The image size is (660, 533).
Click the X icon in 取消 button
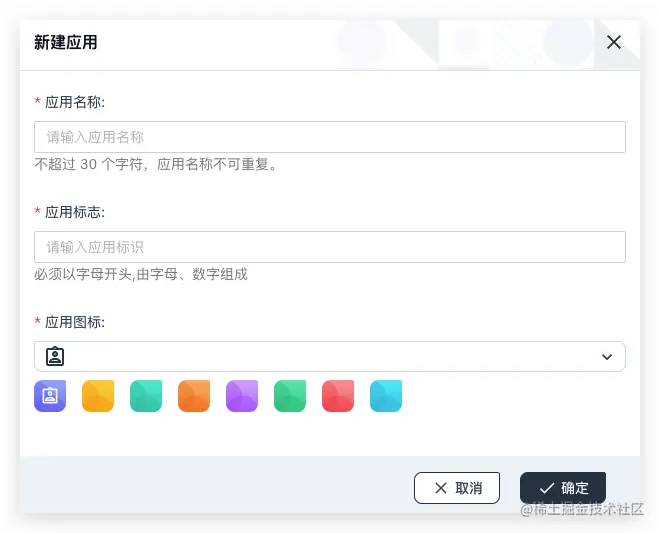coord(441,488)
